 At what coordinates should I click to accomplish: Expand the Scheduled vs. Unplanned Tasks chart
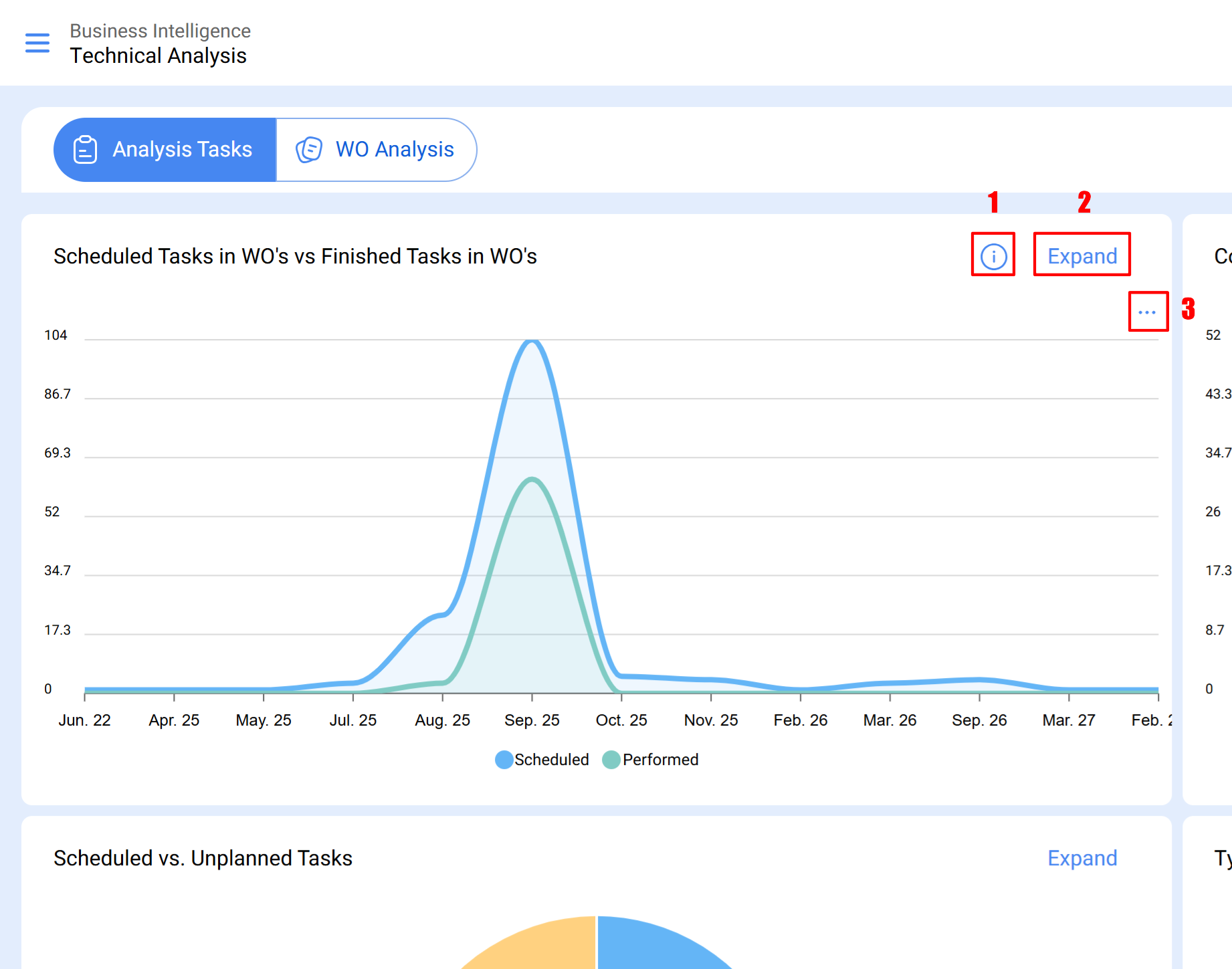pos(1082,858)
